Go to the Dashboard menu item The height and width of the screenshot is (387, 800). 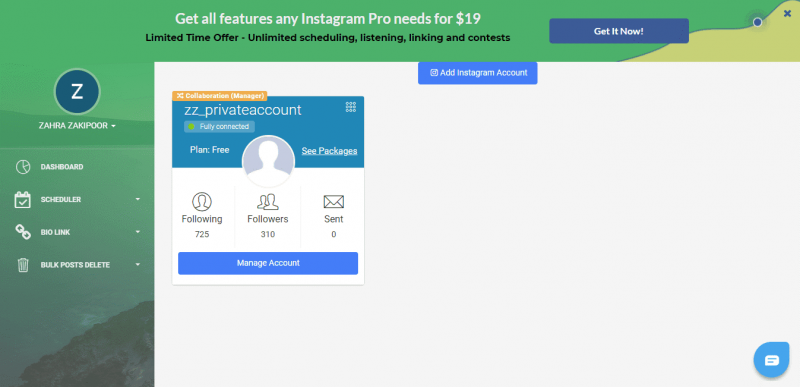coord(62,167)
